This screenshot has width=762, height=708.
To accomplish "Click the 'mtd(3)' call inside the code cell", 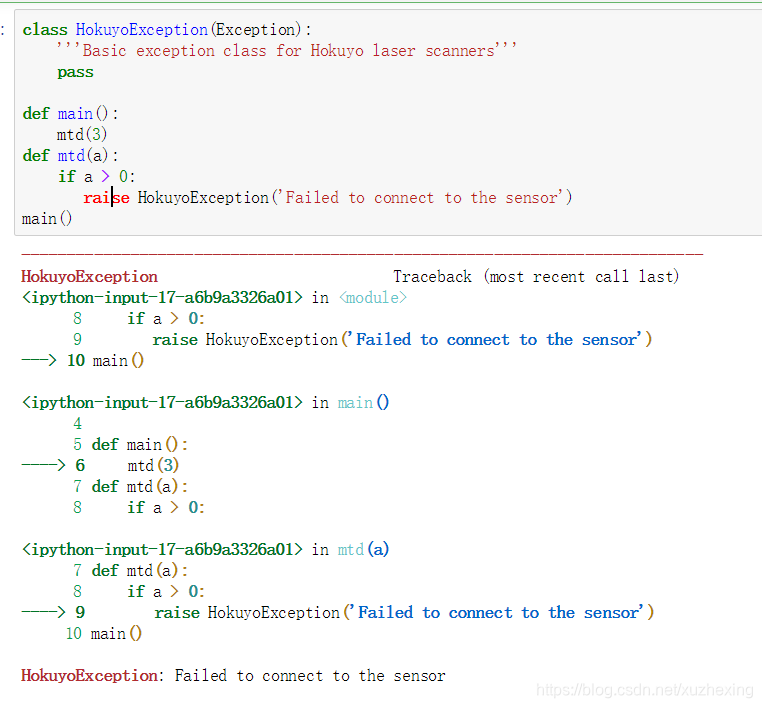I will point(82,135).
